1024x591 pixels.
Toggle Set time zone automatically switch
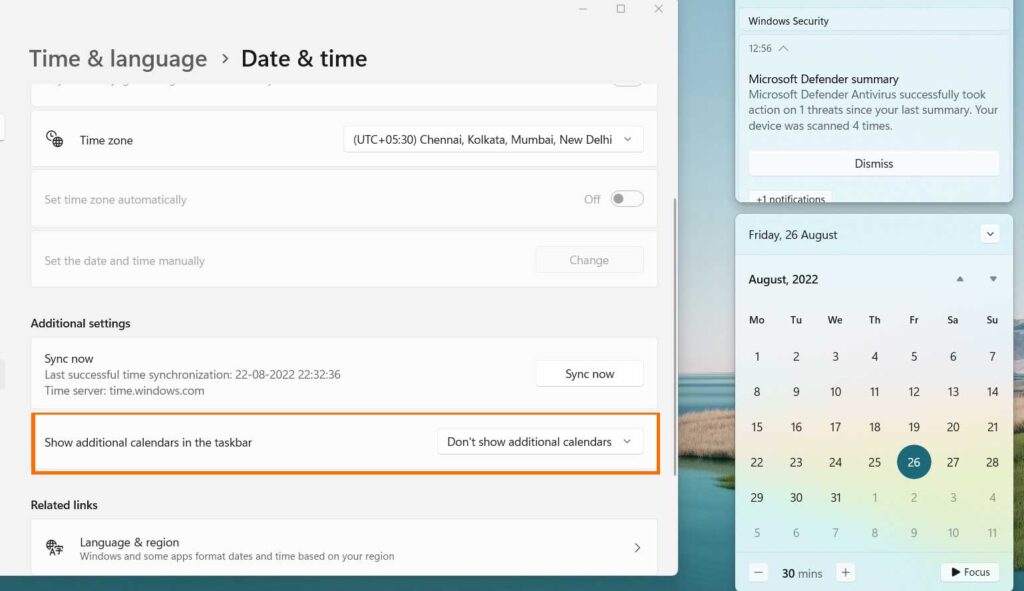coord(627,199)
